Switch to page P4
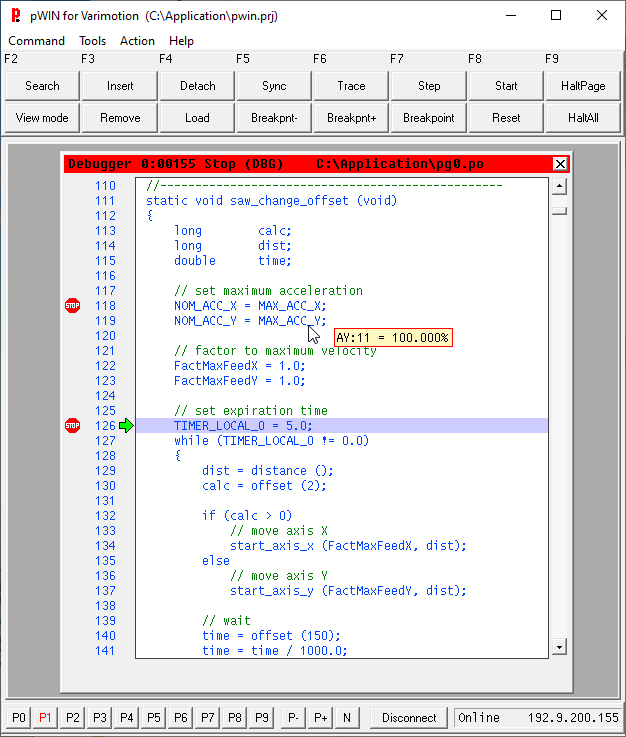 (x=127, y=718)
